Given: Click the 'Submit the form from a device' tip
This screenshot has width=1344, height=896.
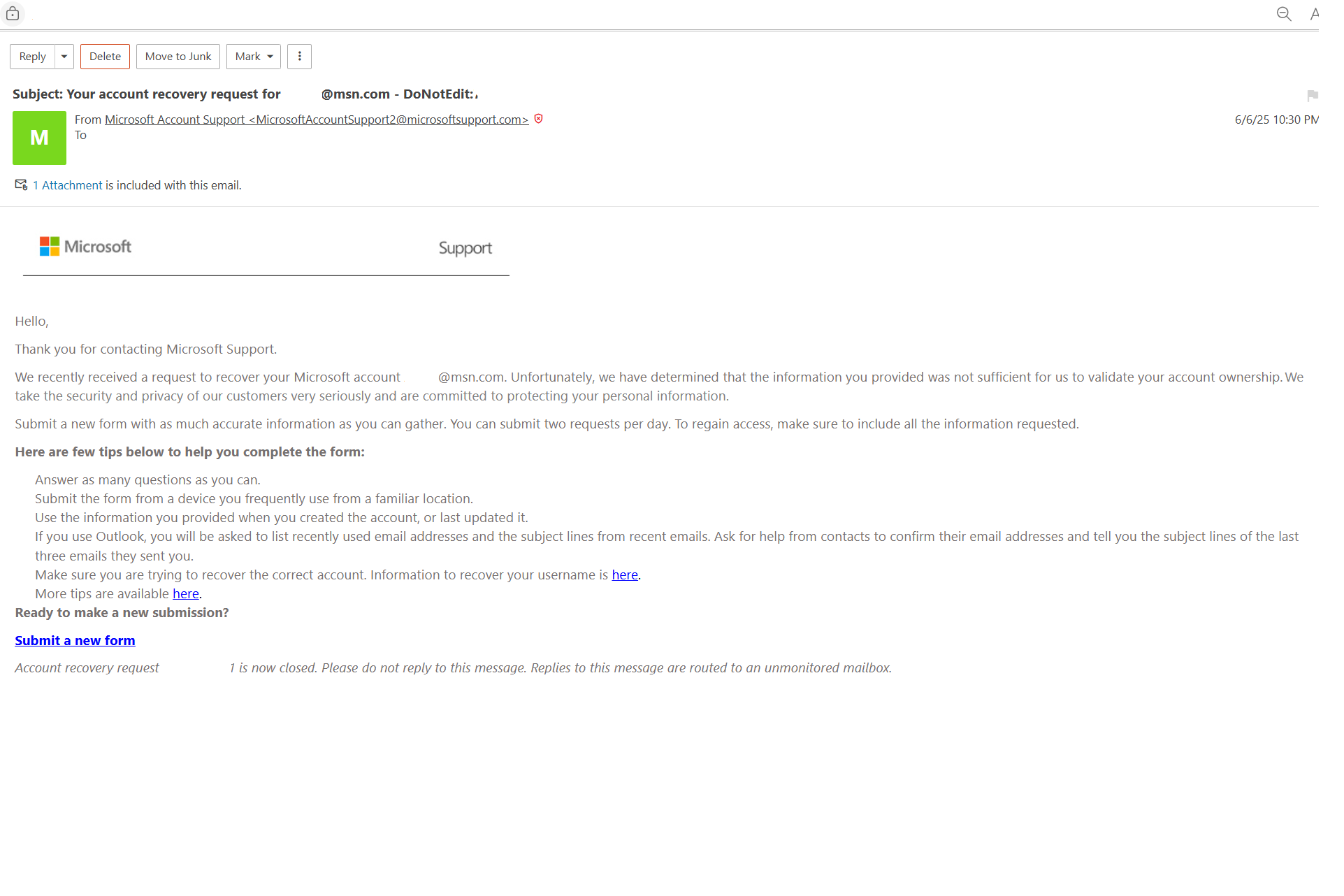Looking at the screenshot, I should pyautogui.click(x=254, y=498).
